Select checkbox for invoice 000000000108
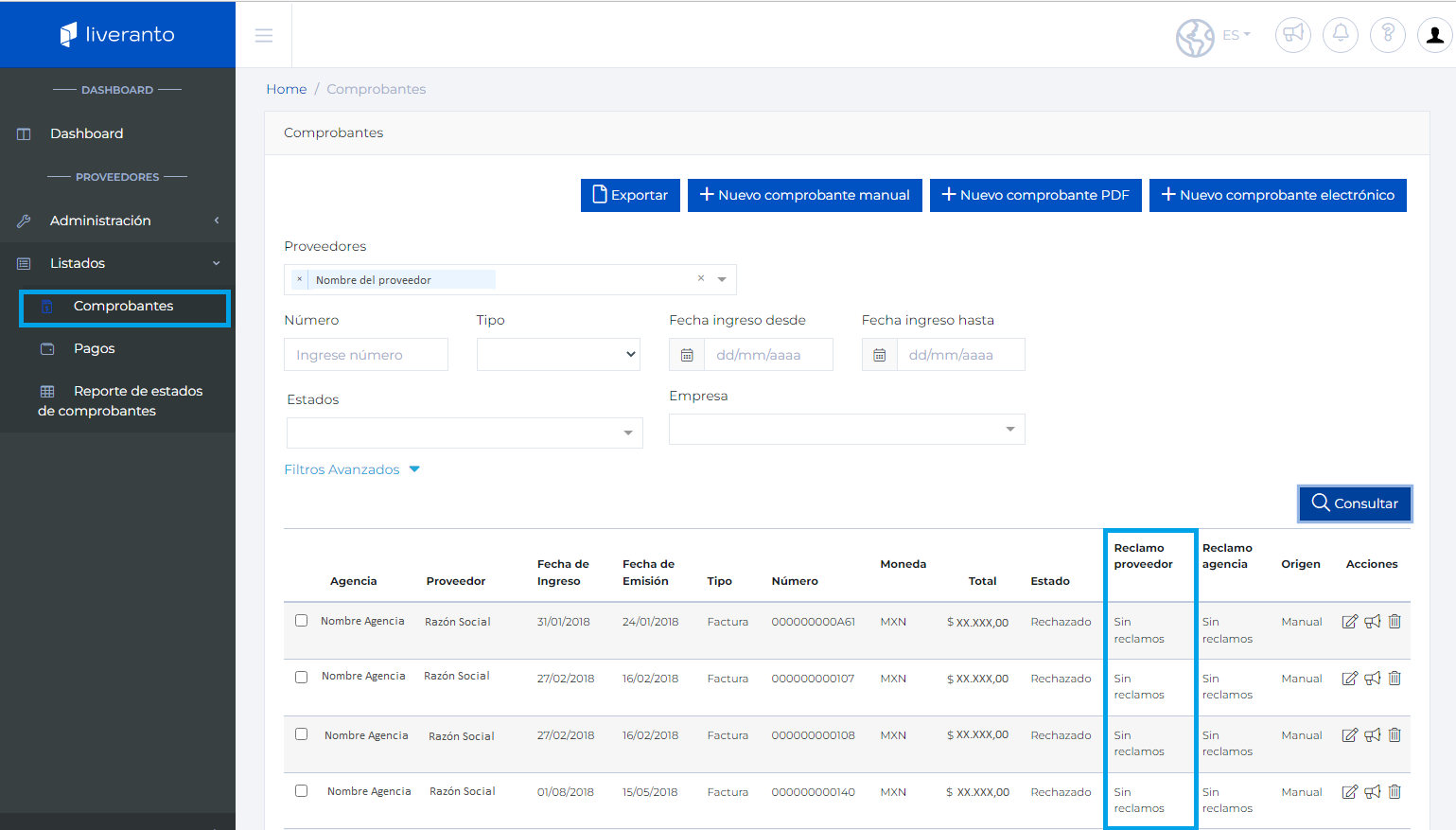The image size is (1456, 830). click(302, 734)
